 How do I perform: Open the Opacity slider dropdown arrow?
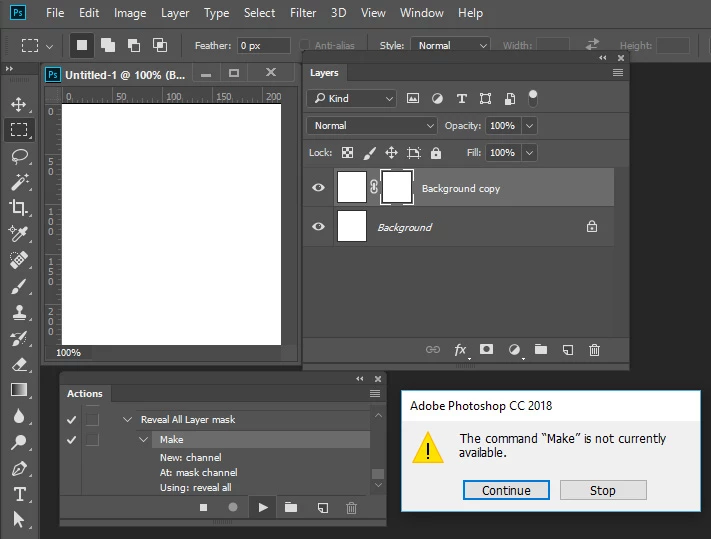529,126
